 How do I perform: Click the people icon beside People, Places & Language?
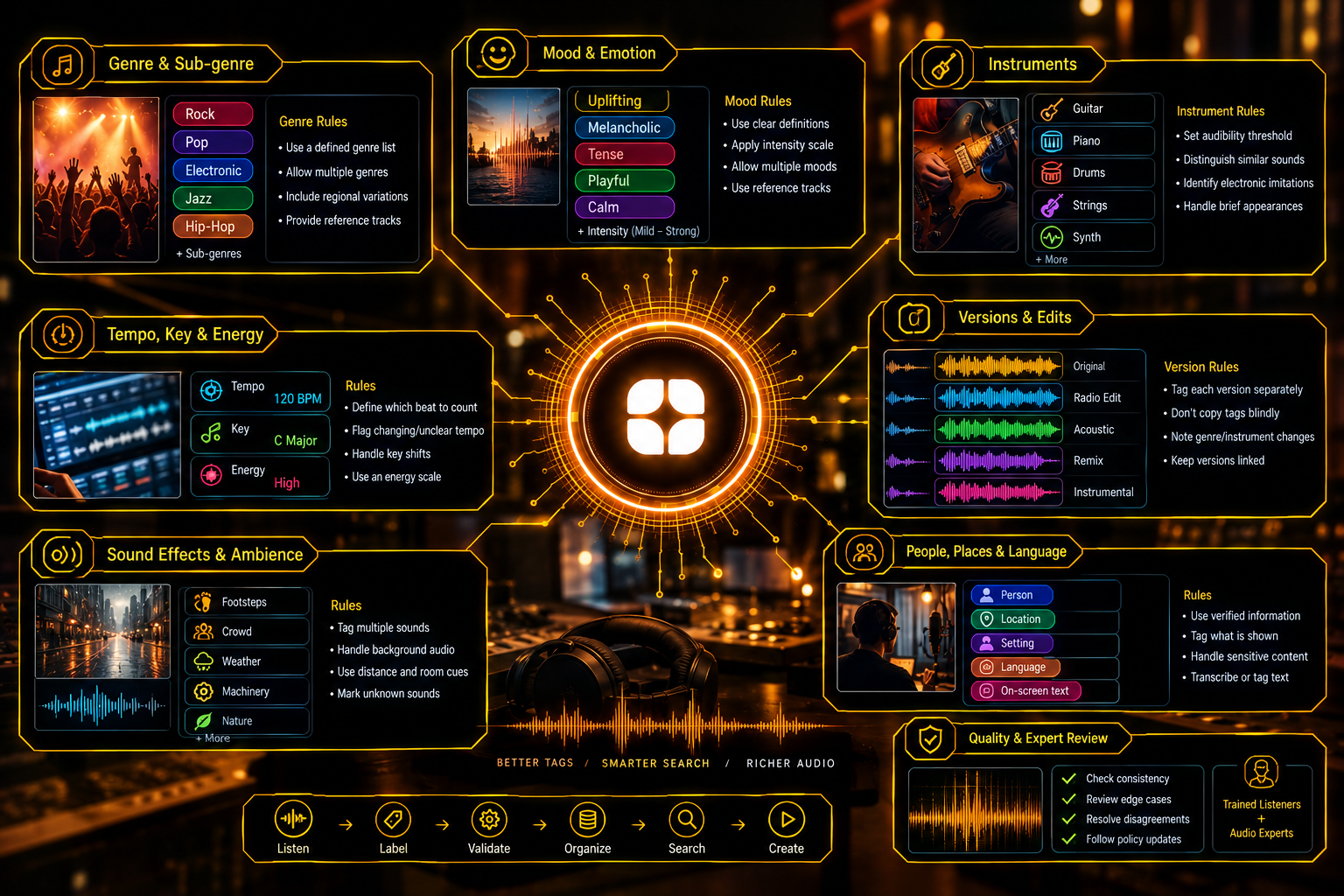tap(864, 552)
